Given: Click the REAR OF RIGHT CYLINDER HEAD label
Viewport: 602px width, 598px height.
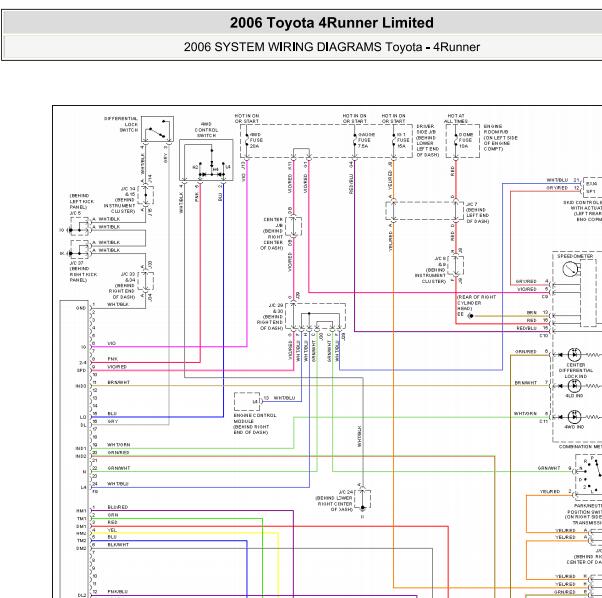Looking at the screenshot, I should point(476,302).
